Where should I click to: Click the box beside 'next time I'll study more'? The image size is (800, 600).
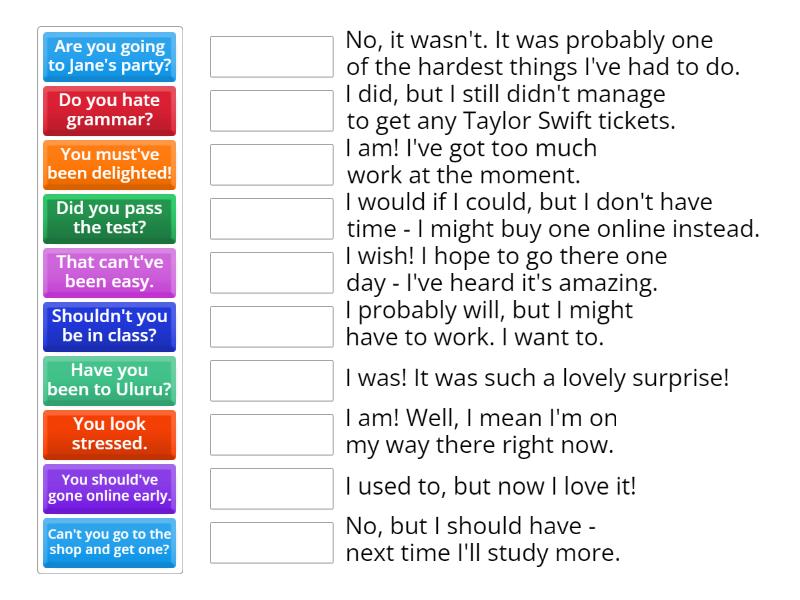[271, 543]
